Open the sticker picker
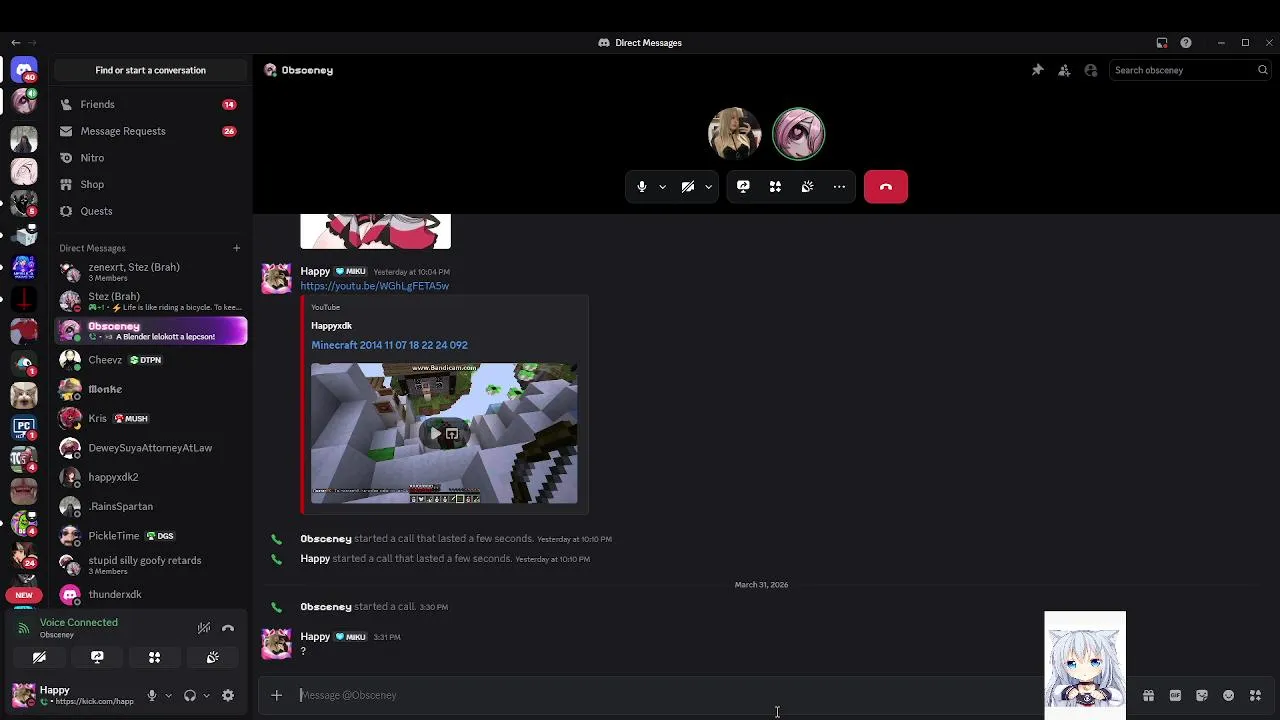1280x720 pixels. [1202, 695]
